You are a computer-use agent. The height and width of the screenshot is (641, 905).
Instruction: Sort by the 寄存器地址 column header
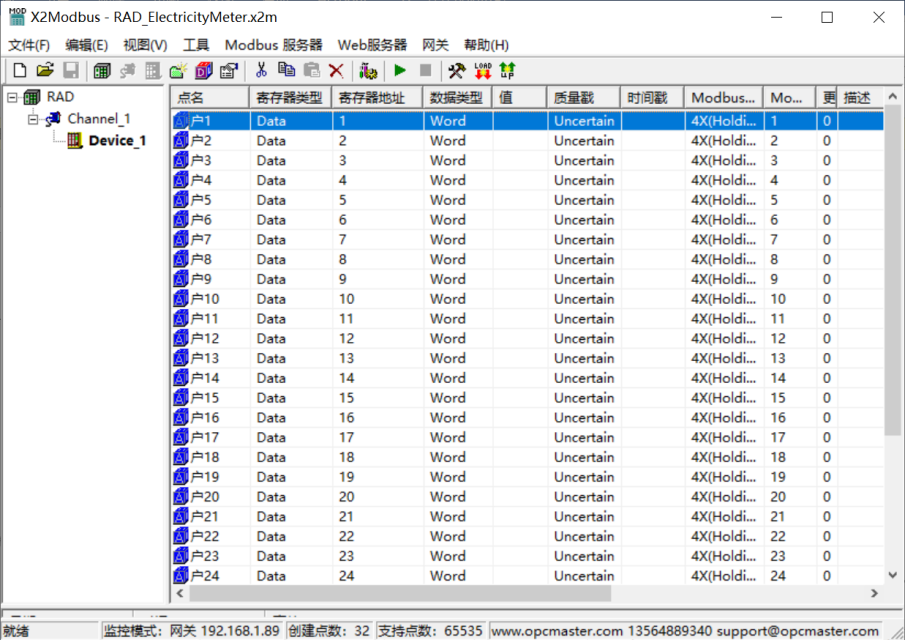pos(377,98)
